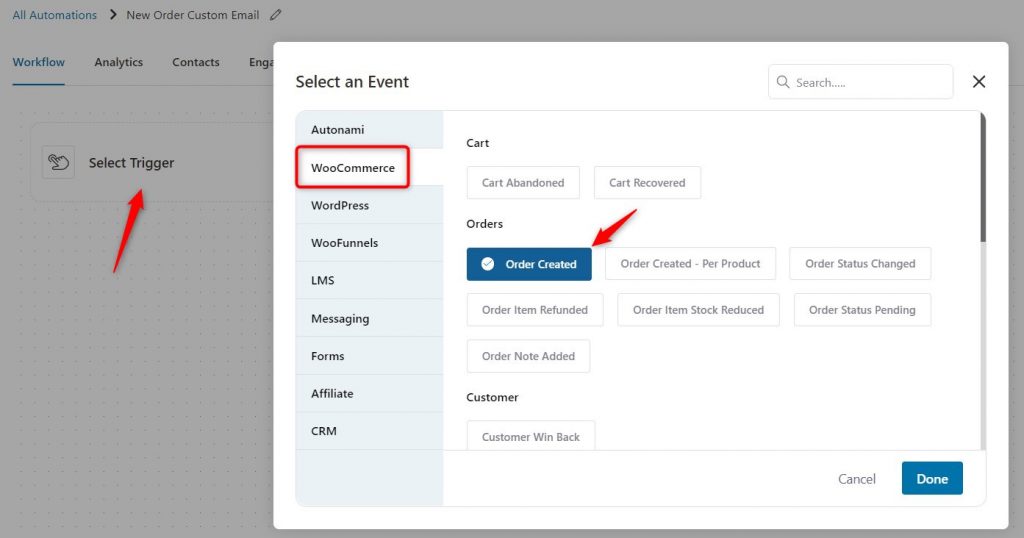Click the Done button
Image resolution: width=1024 pixels, height=538 pixels.
tap(932, 479)
